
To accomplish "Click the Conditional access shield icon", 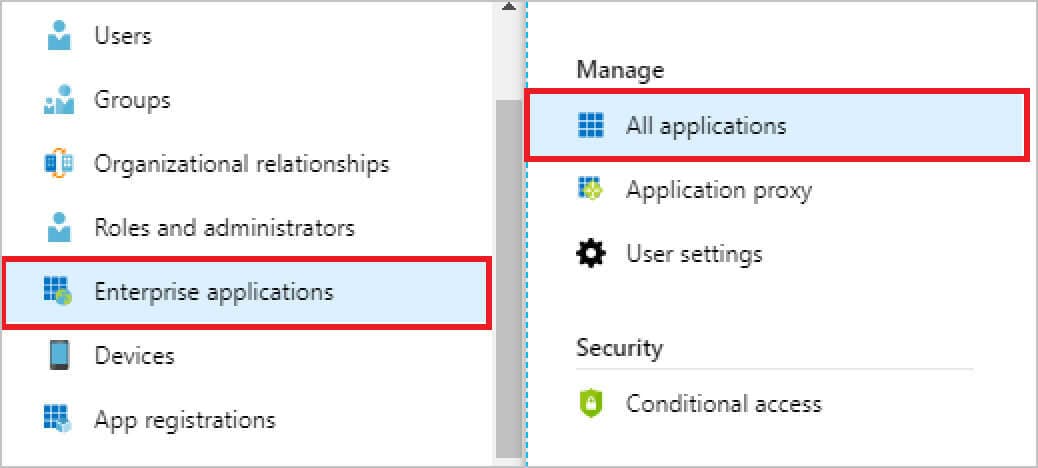I will point(591,404).
